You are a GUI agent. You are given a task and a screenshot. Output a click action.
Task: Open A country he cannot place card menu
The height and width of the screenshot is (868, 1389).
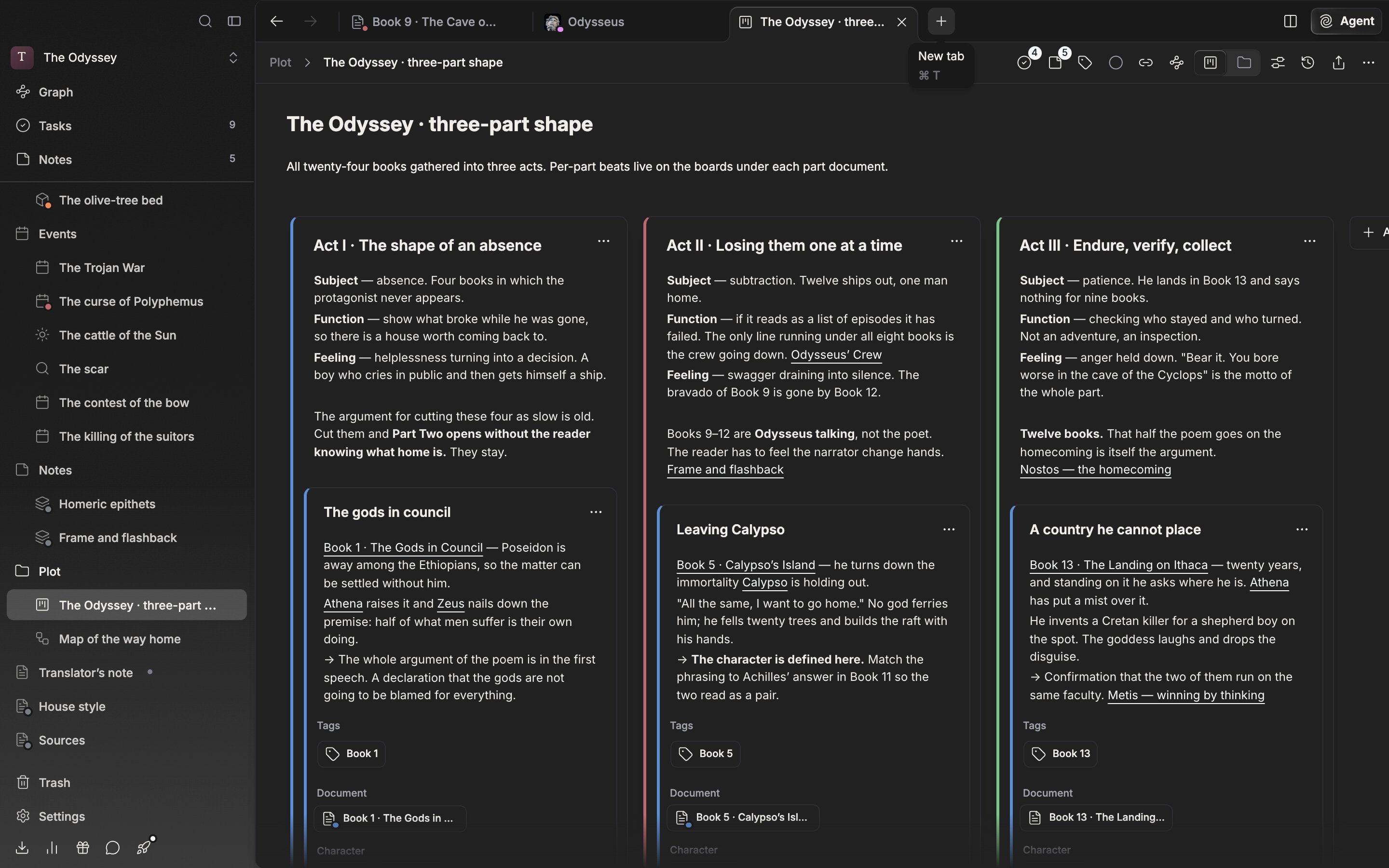1302,529
